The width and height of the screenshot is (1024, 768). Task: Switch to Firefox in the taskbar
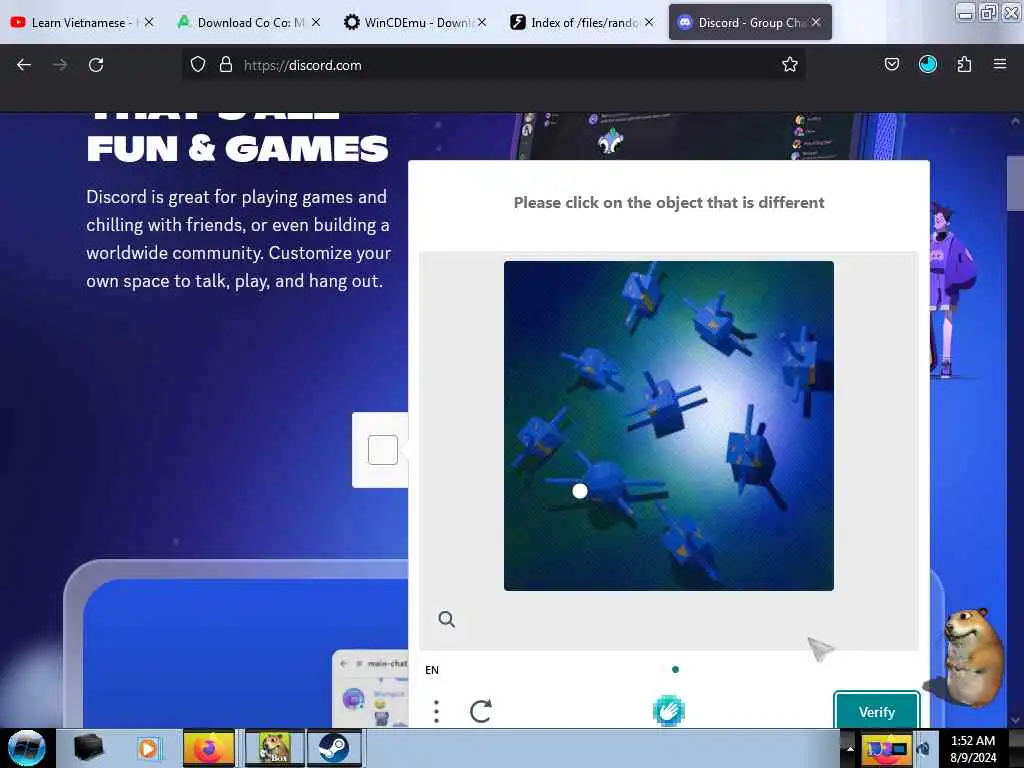208,748
